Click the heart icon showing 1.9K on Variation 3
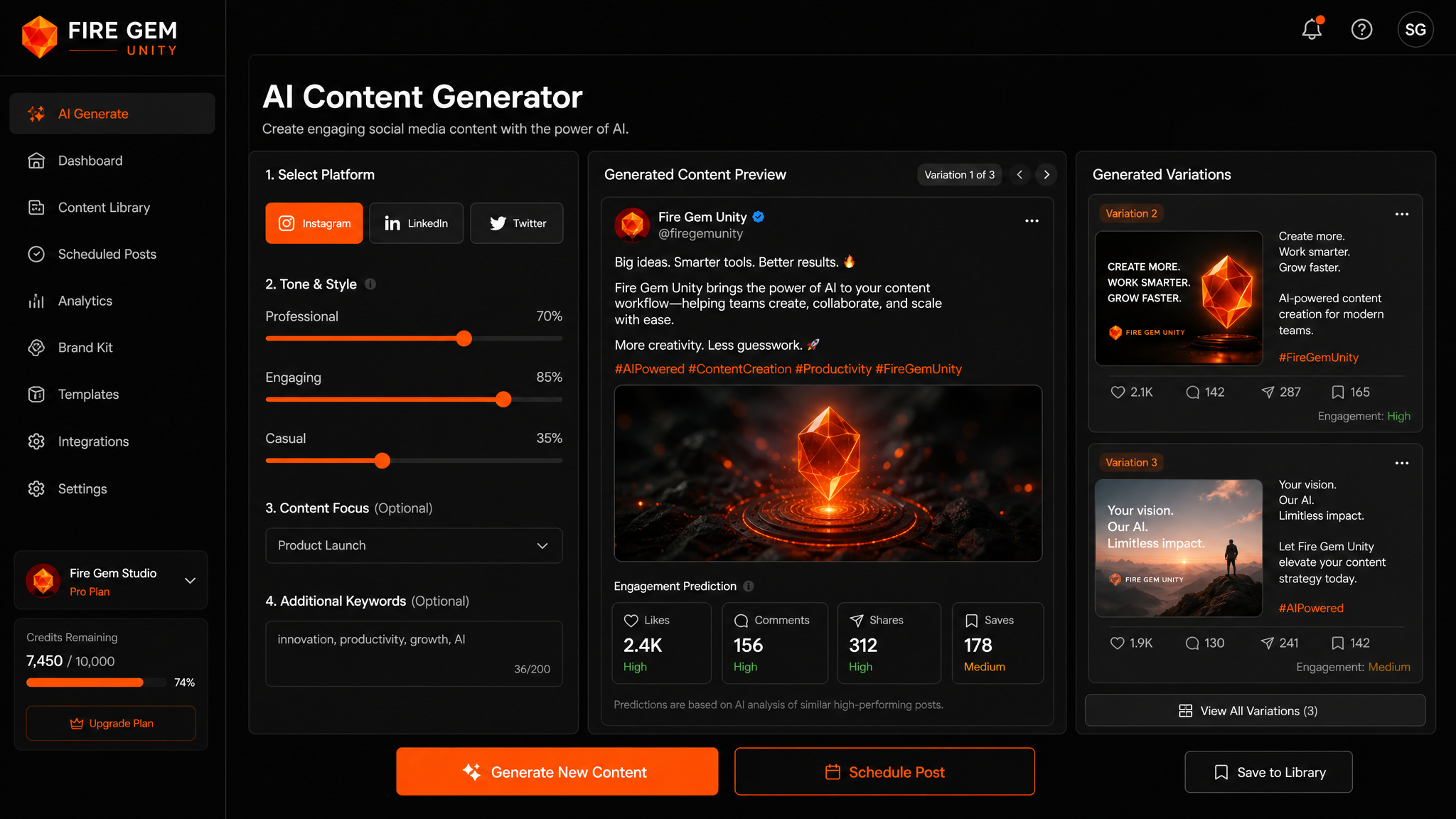This screenshot has height=819, width=1456. (x=1118, y=643)
